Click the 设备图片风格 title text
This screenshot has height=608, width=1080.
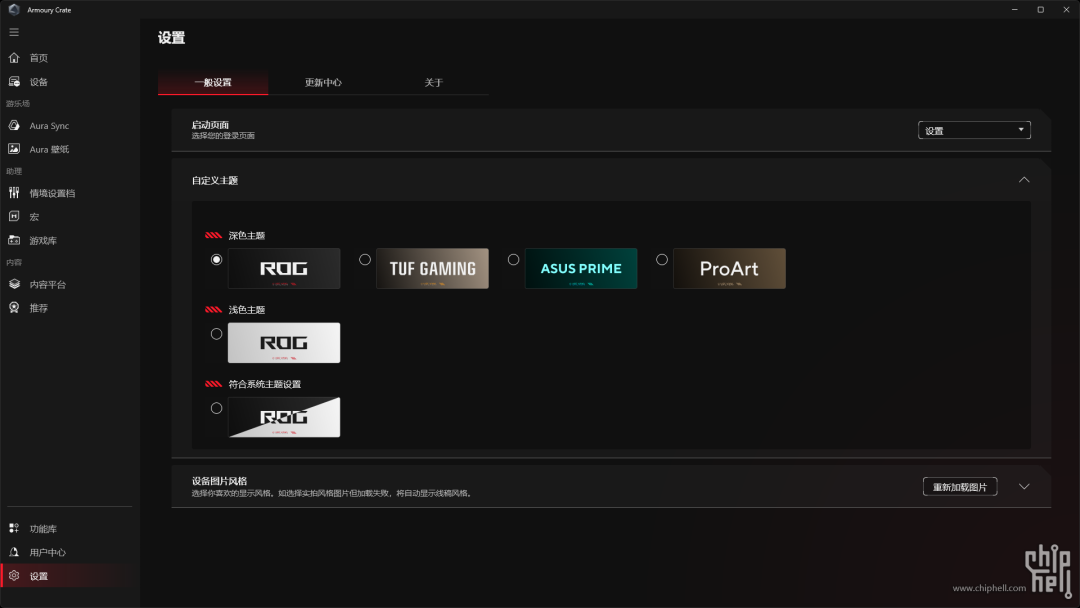pos(219,481)
